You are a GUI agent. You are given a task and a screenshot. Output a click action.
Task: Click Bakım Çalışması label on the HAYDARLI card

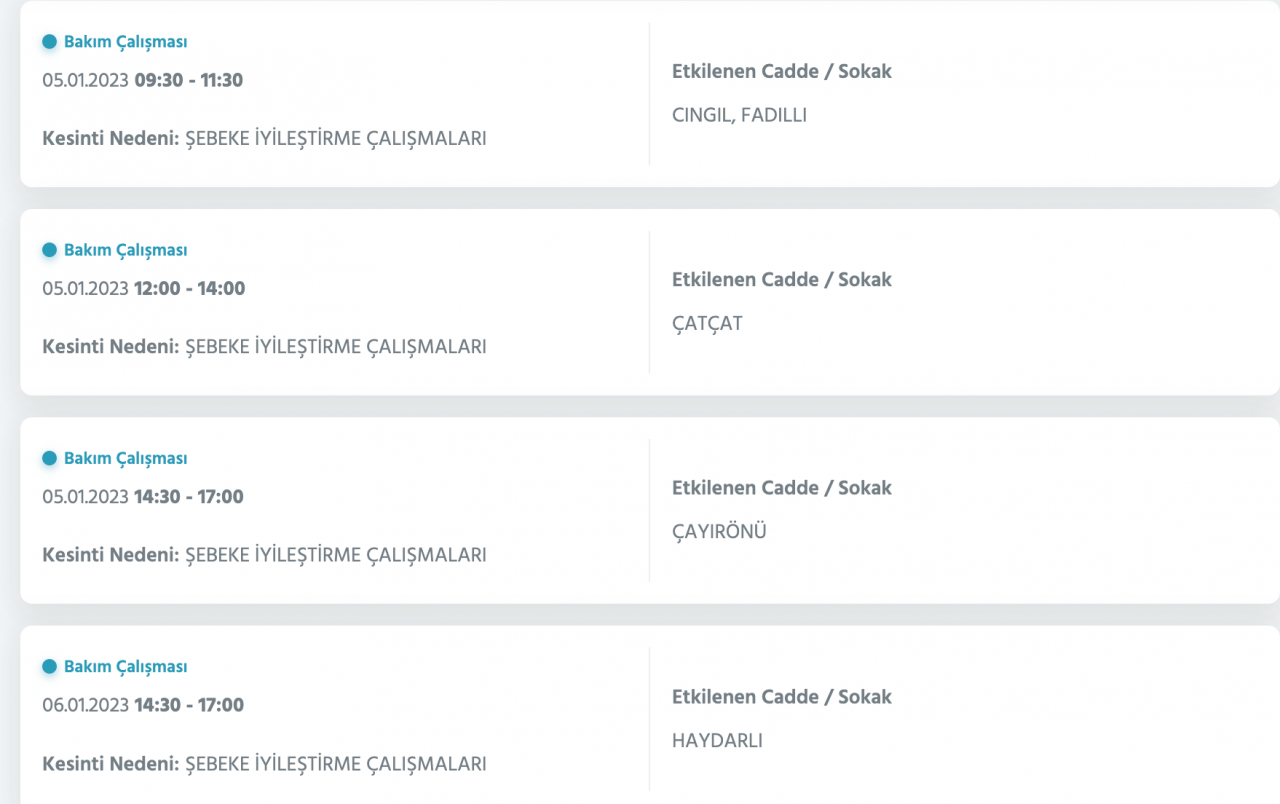click(125, 666)
